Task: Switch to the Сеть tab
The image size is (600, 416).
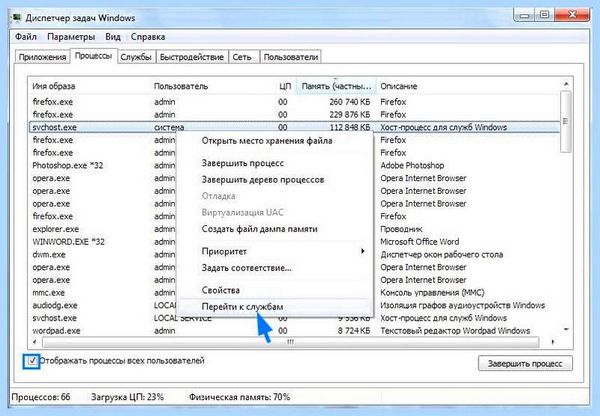Action: 242,57
